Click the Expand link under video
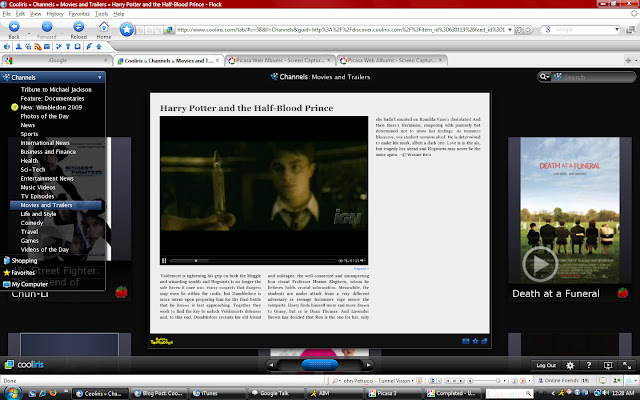The width and height of the screenshot is (640, 400). click(361, 269)
